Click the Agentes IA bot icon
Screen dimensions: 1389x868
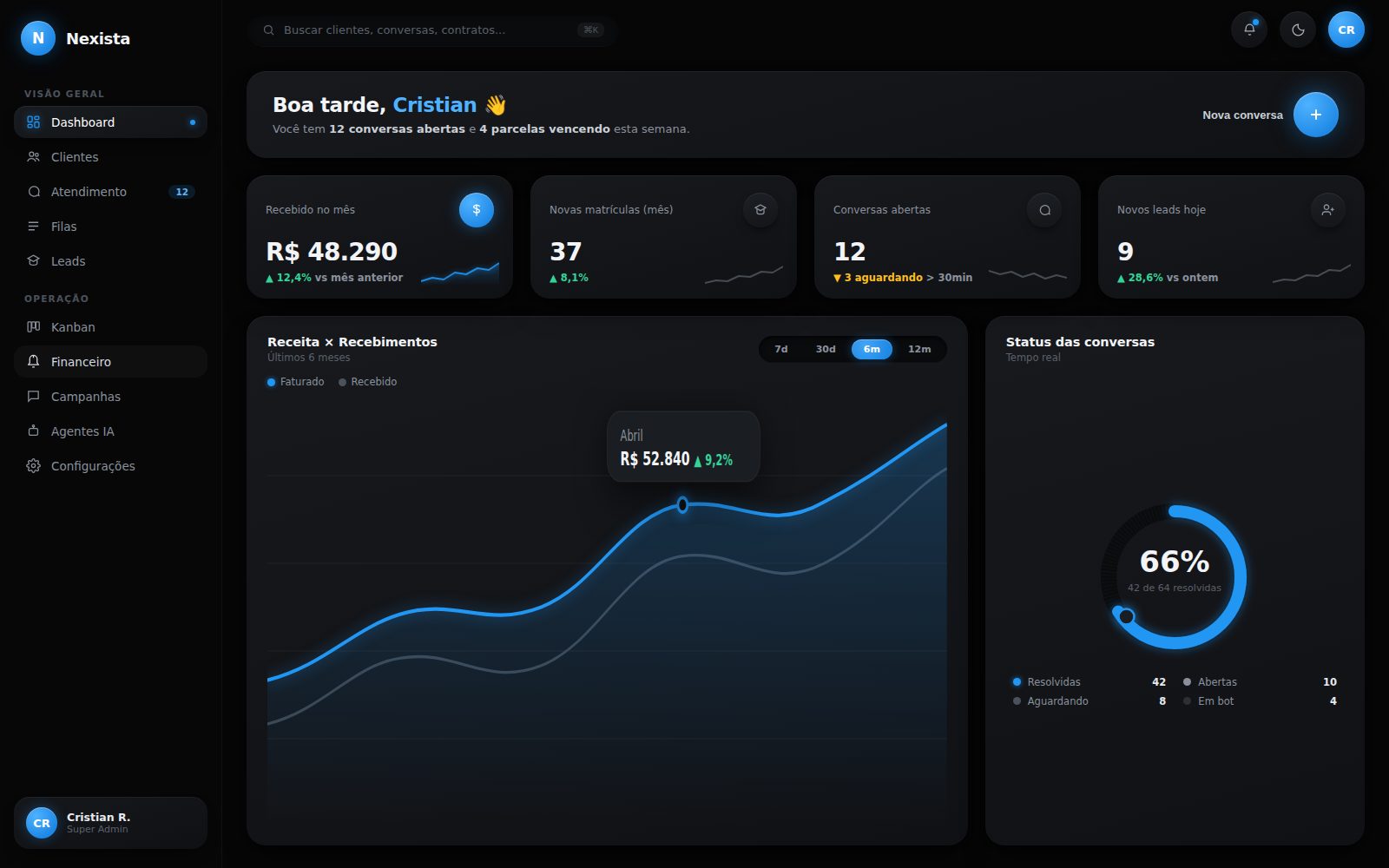pyautogui.click(x=33, y=431)
